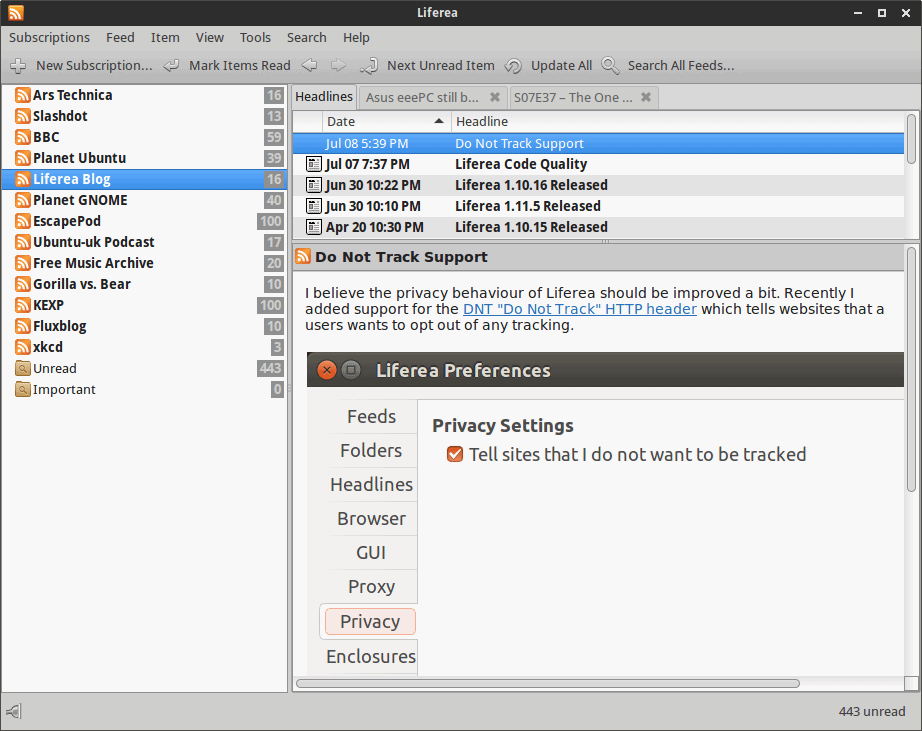This screenshot has width=922, height=731.
Task: Click Next Unread Item button label
Action: 440,66
